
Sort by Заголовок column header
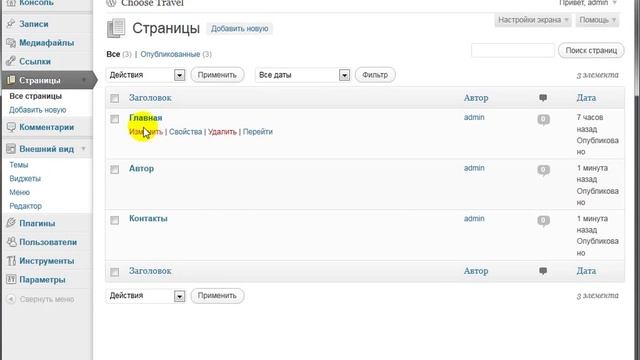pos(150,98)
